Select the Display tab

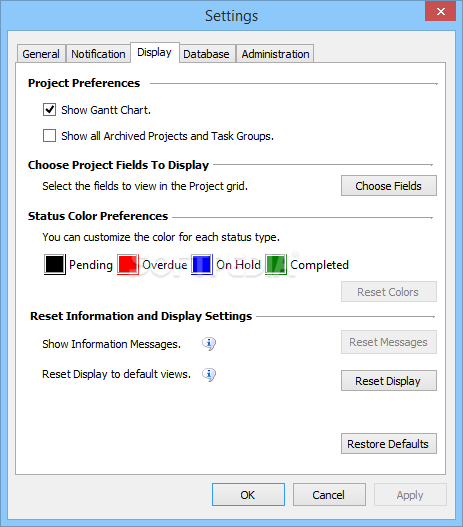coord(155,52)
